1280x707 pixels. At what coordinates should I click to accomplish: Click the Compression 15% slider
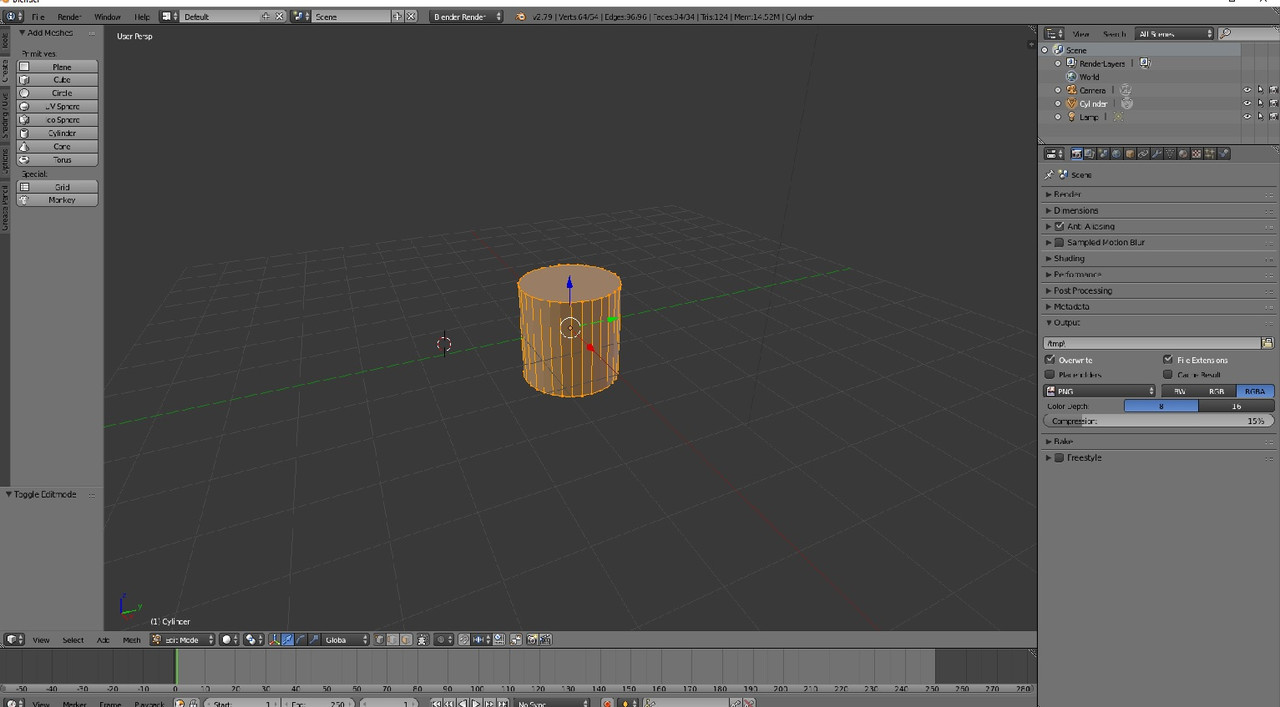1158,421
